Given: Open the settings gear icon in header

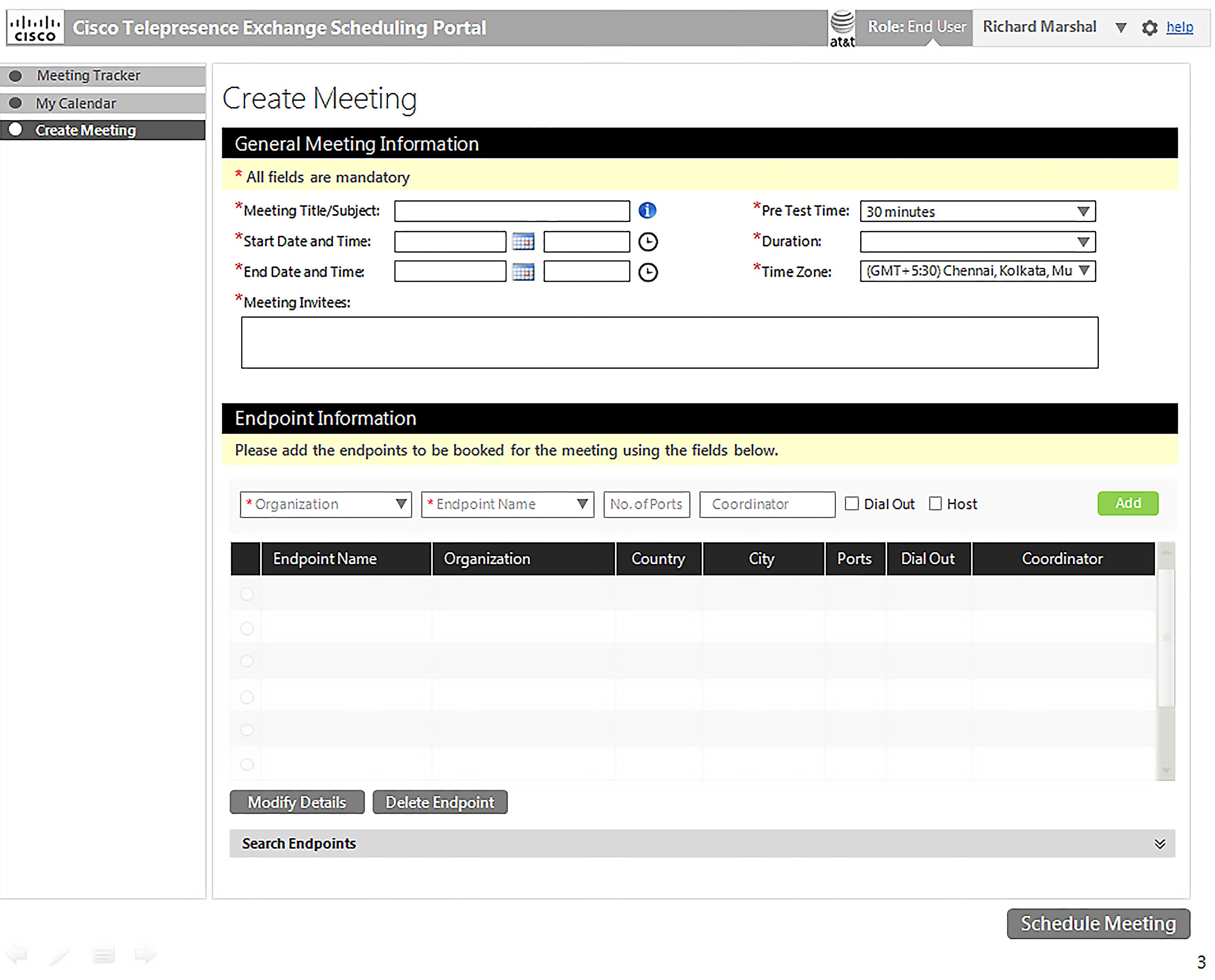Looking at the screenshot, I should pyautogui.click(x=1149, y=28).
